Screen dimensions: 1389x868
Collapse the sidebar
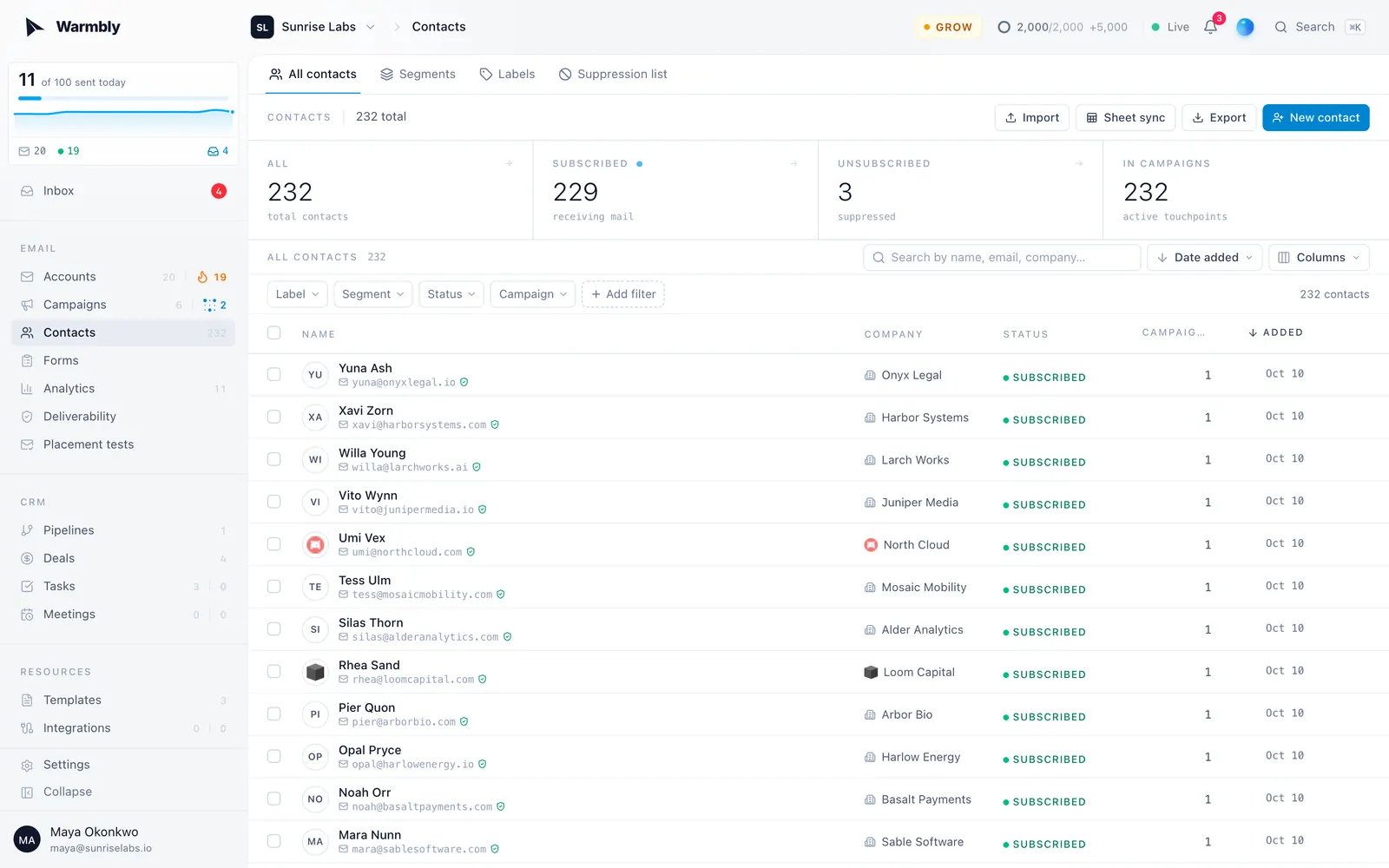[122, 792]
